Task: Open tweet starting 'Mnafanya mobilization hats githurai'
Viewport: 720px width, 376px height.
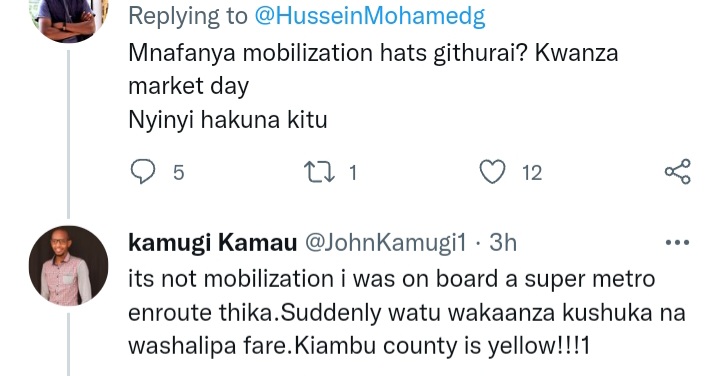Action: coord(373,86)
